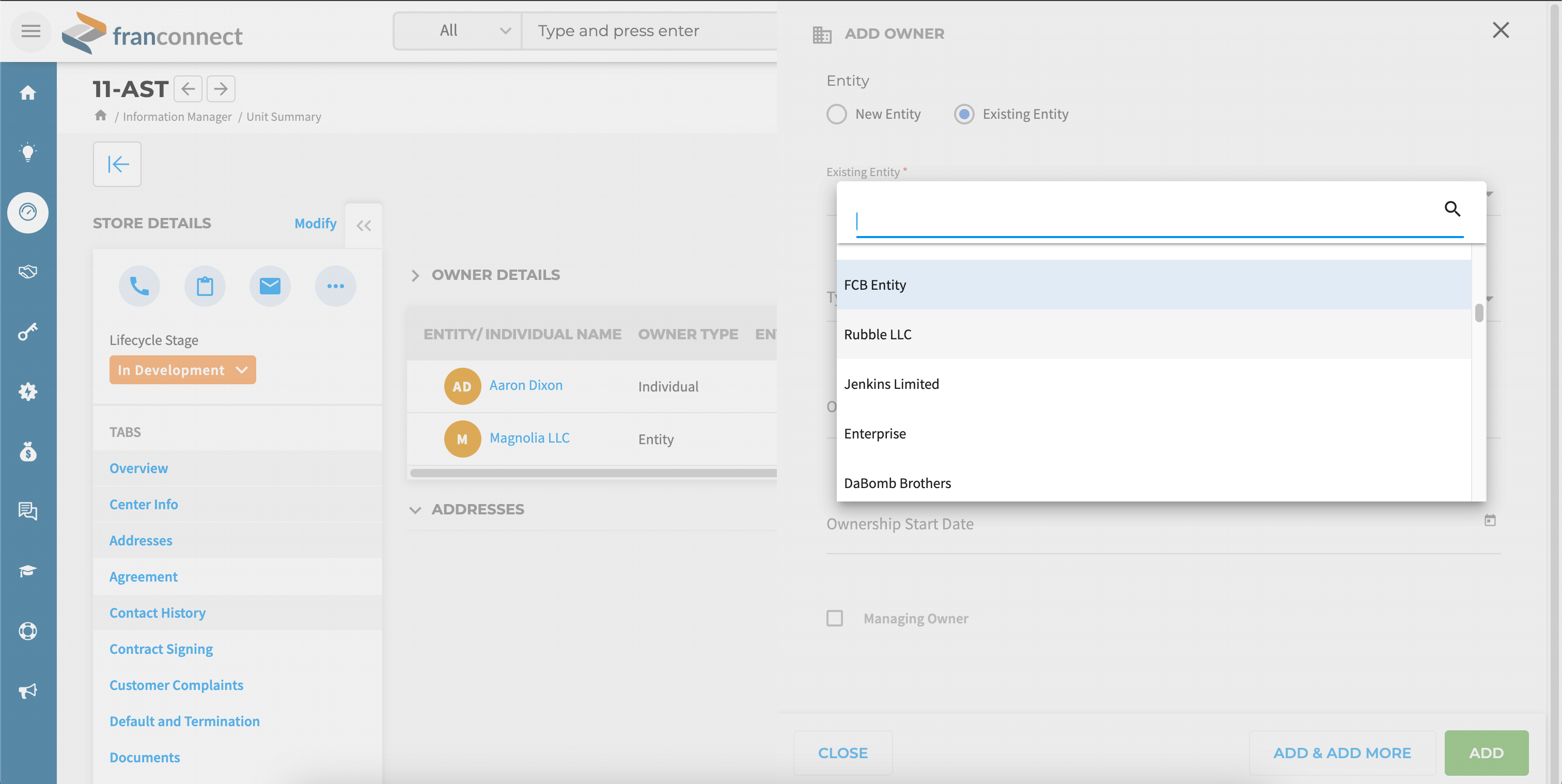Open the gauge dashboard sidebar icon
This screenshot has width=1562, height=784.
pyautogui.click(x=28, y=212)
